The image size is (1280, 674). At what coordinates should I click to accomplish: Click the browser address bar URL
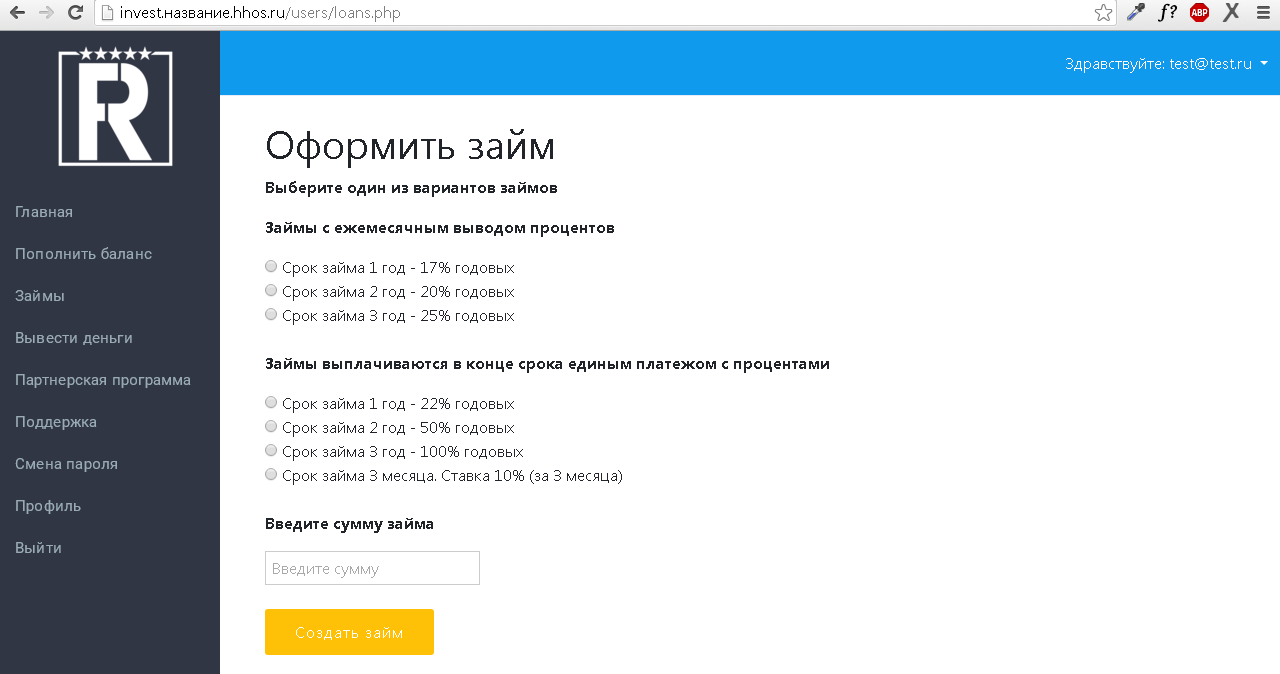(600, 13)
